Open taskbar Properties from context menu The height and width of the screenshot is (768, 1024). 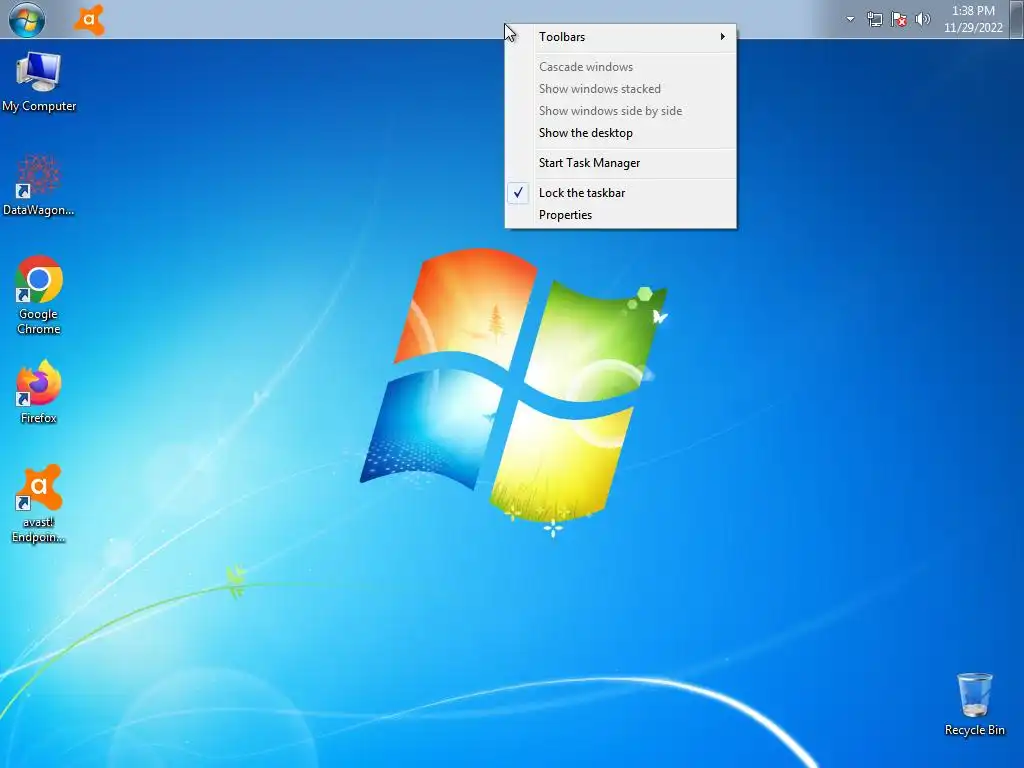click(x=621, y=216)
